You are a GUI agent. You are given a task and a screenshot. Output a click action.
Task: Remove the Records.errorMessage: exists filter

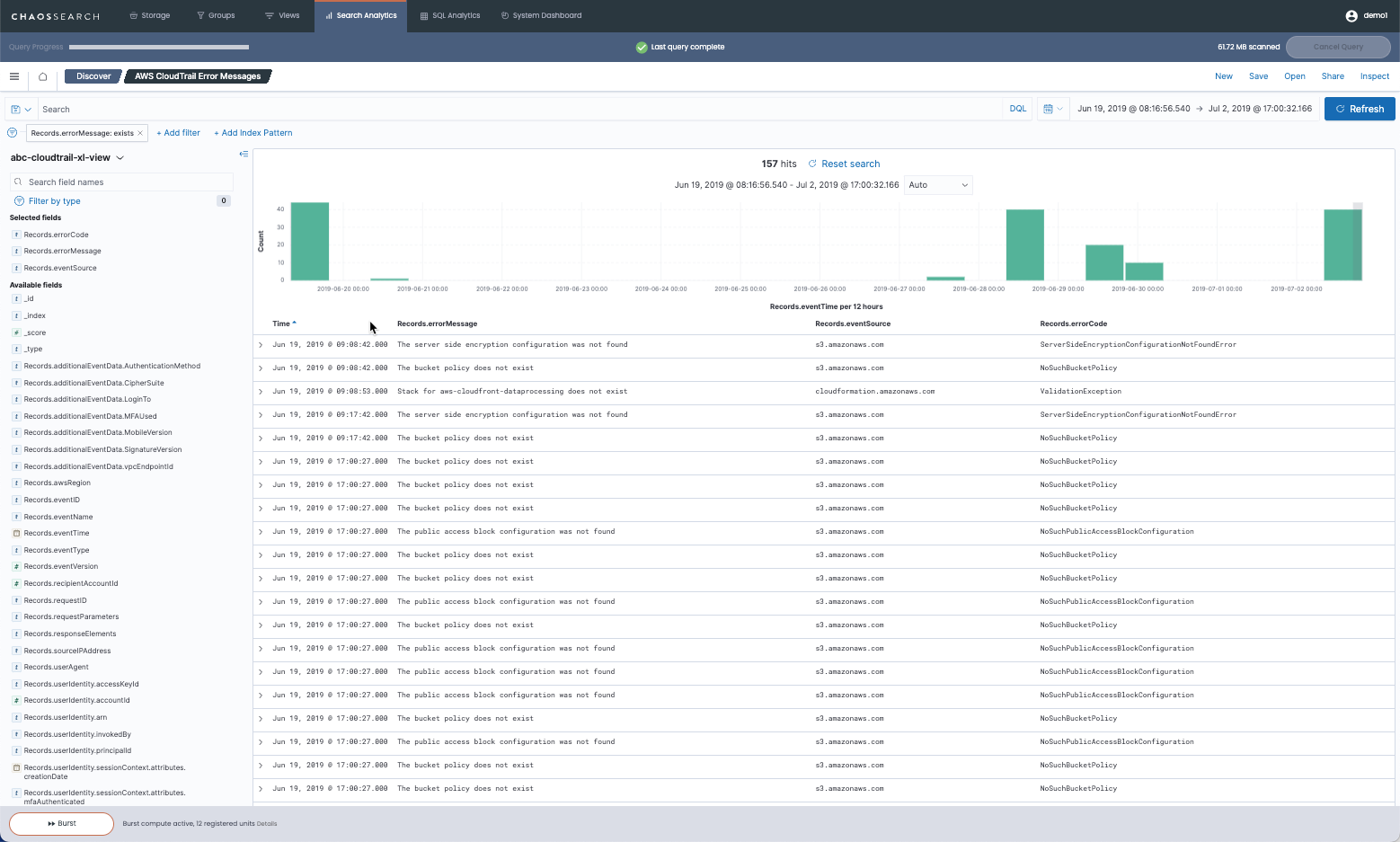coord(140,133)
